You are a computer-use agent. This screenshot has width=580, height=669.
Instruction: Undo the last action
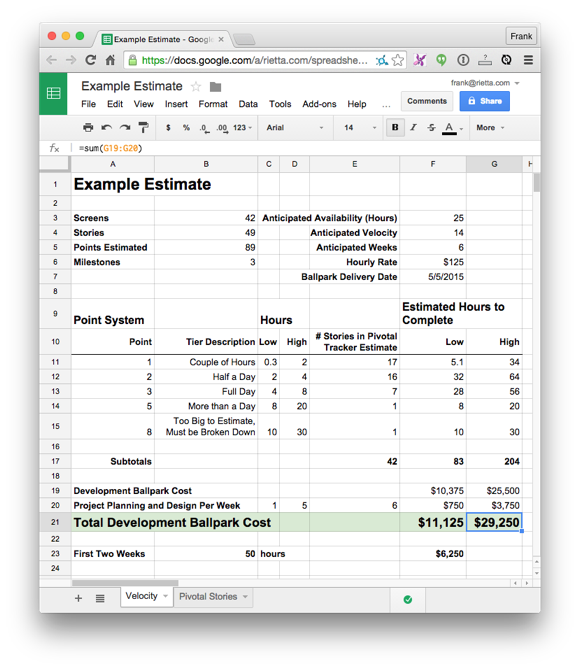pos(107,127)
